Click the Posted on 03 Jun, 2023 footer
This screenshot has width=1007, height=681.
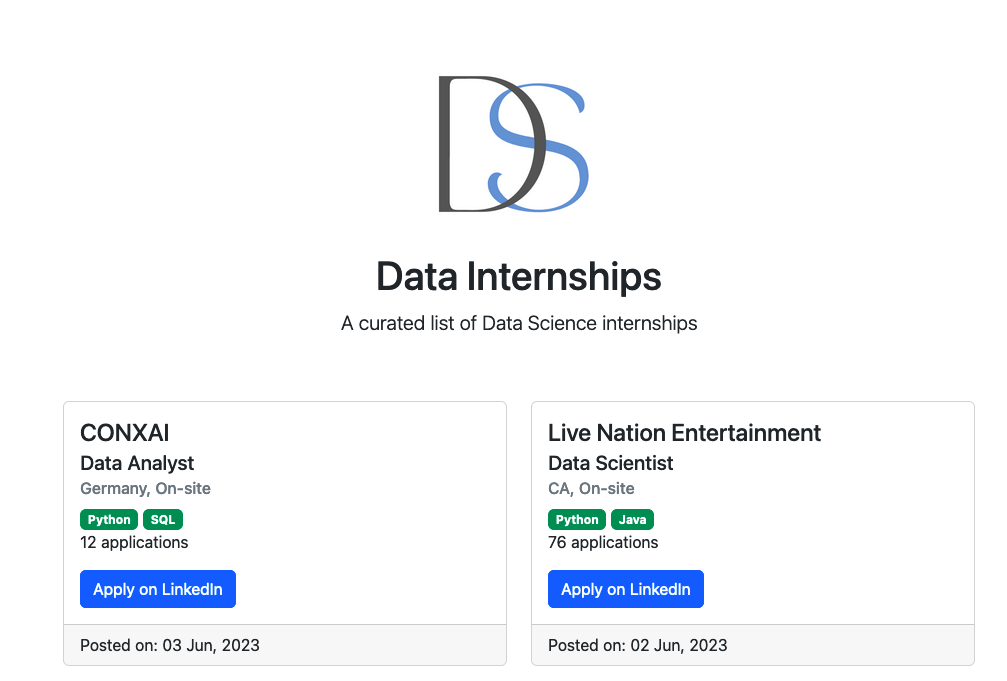pyautogui.click(x=170, y=645)
